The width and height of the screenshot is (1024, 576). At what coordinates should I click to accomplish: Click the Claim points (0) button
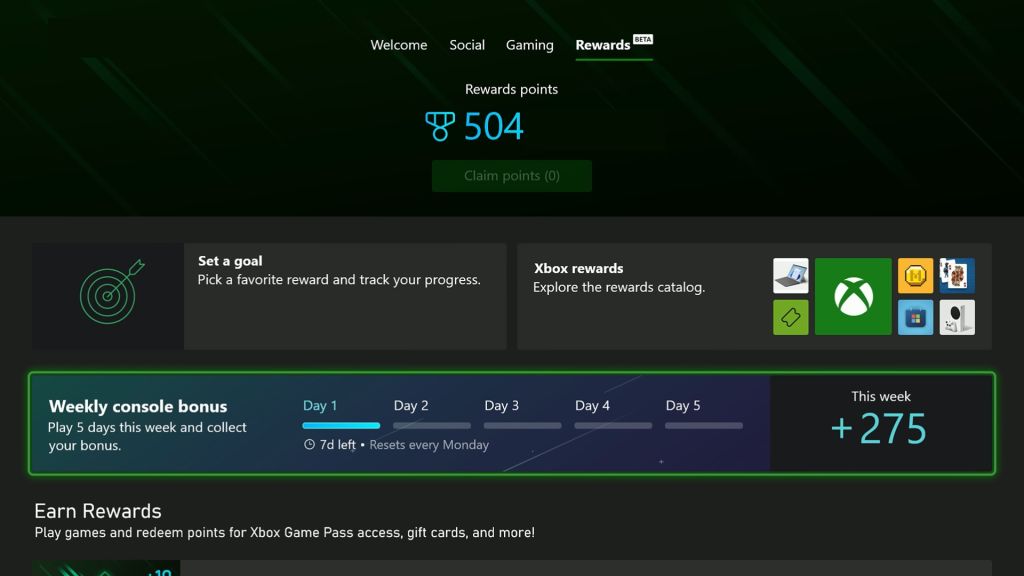[x=511, y=176]
